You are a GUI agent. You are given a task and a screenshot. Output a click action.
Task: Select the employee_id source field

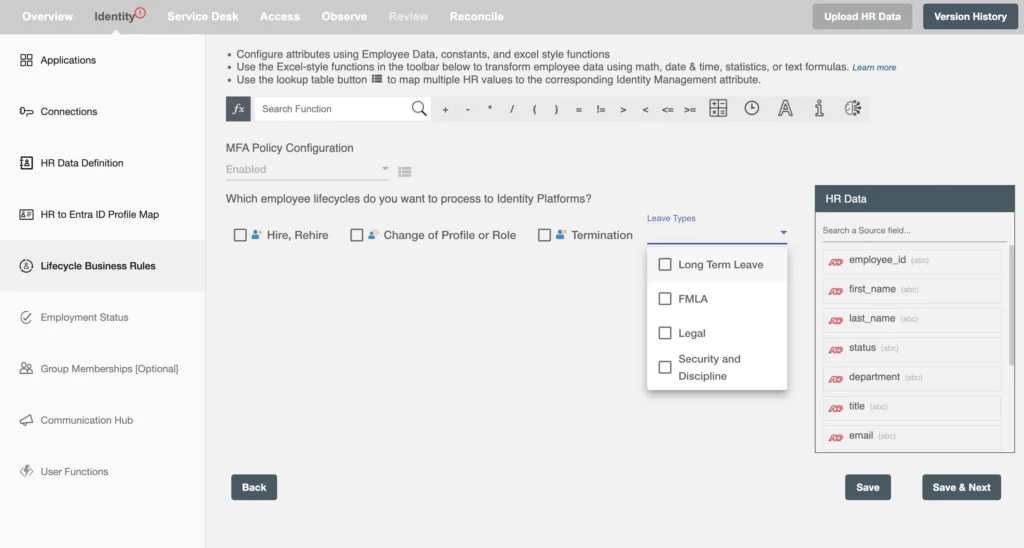(911, 260)
